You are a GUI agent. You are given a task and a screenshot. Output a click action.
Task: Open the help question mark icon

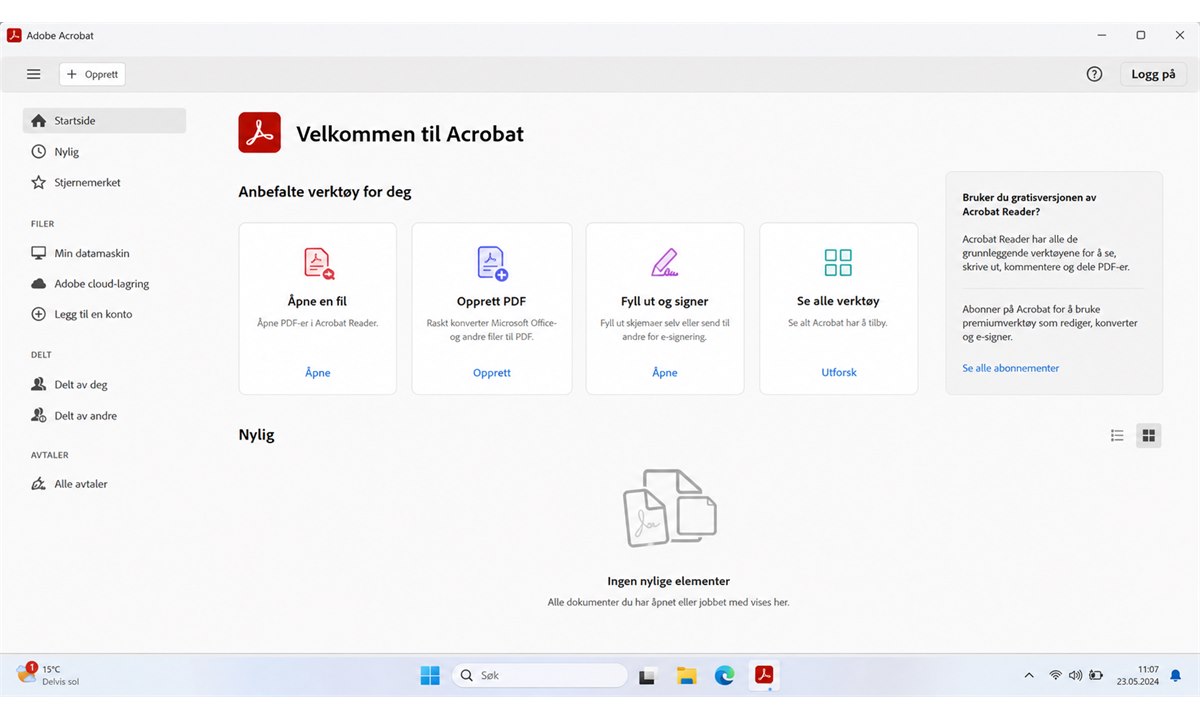coord(1094,74)
